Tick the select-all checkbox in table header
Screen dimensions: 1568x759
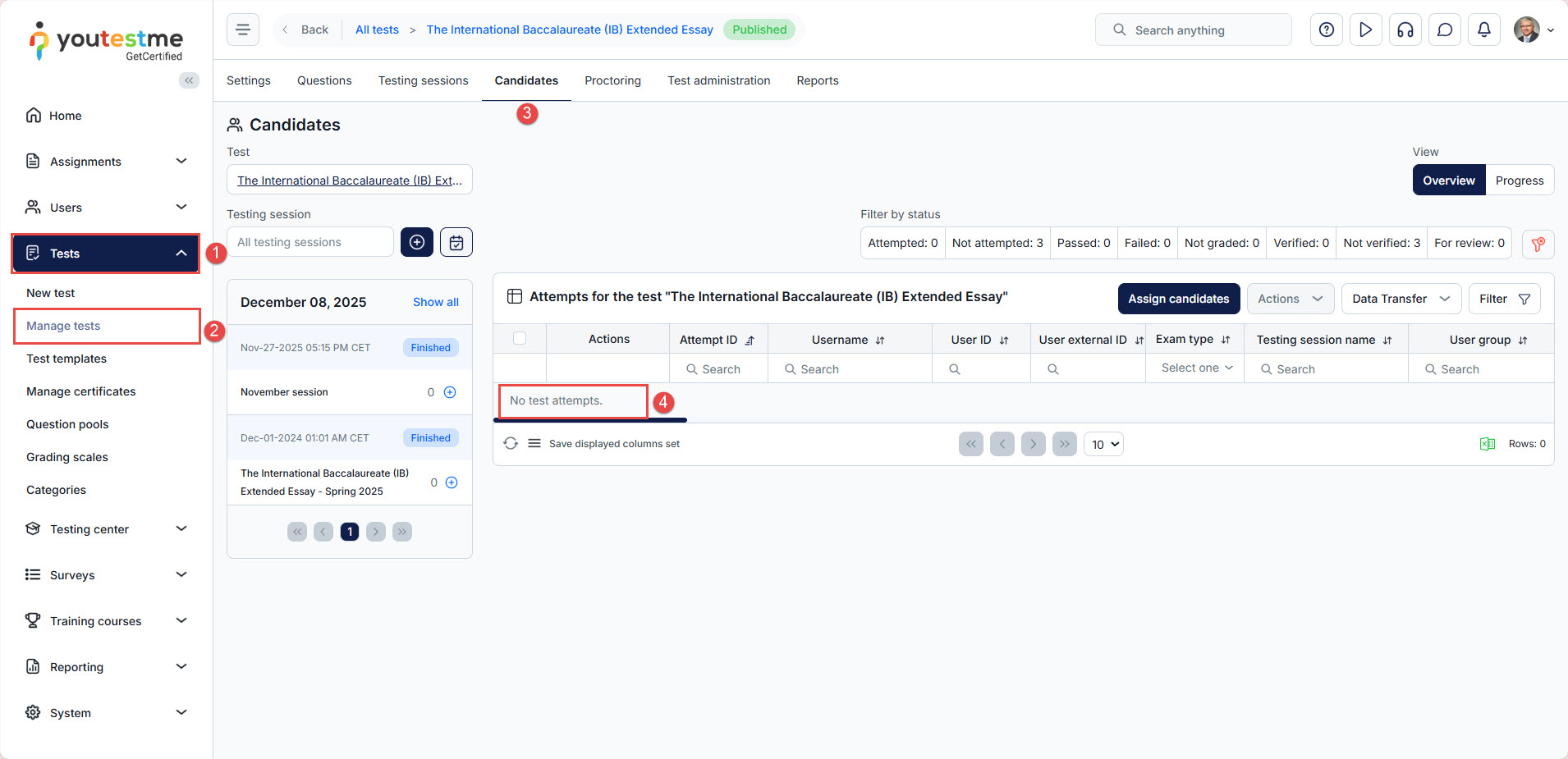tap(520, 338)
